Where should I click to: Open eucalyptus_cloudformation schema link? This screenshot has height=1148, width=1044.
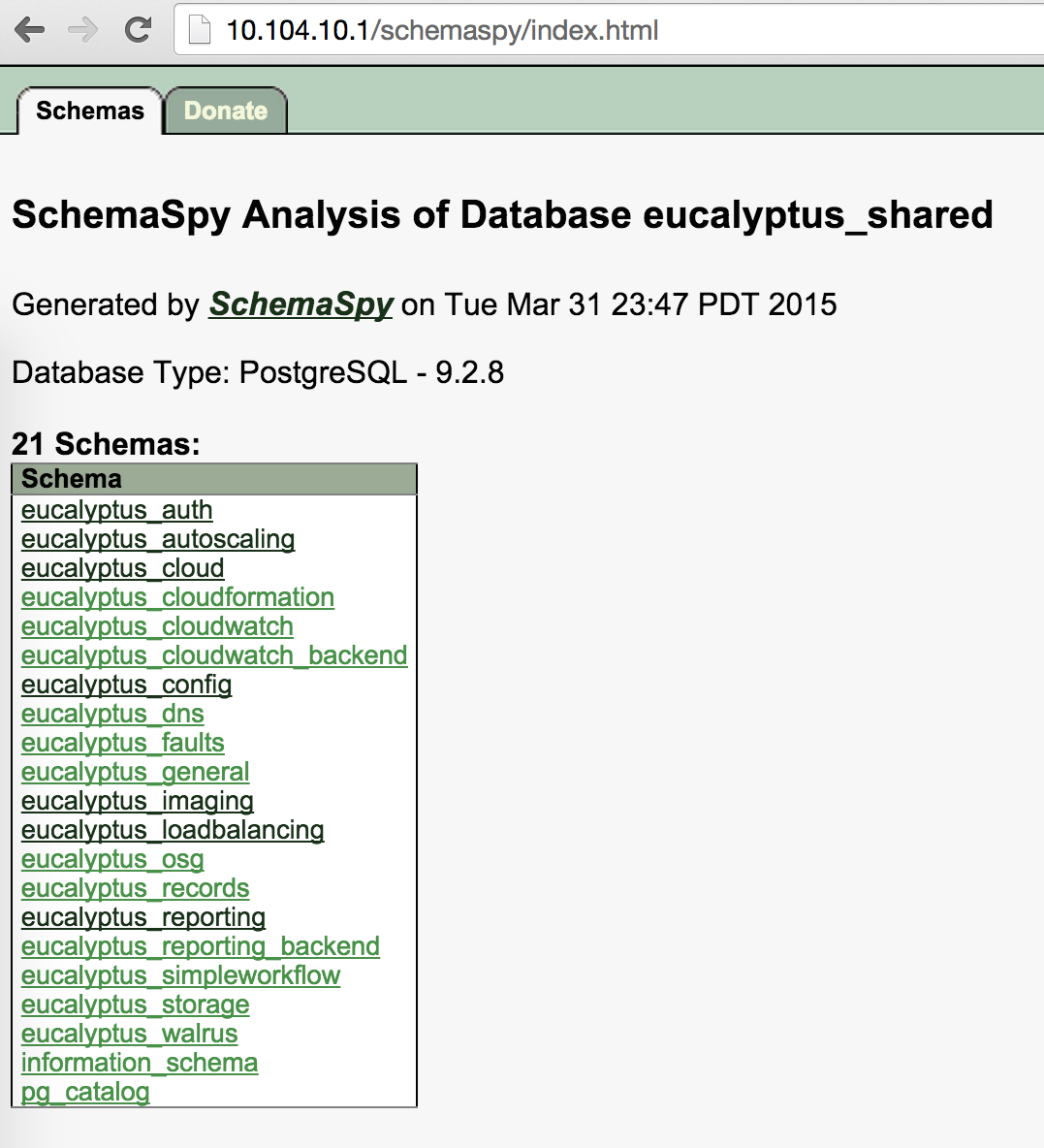tap(178, 597)
